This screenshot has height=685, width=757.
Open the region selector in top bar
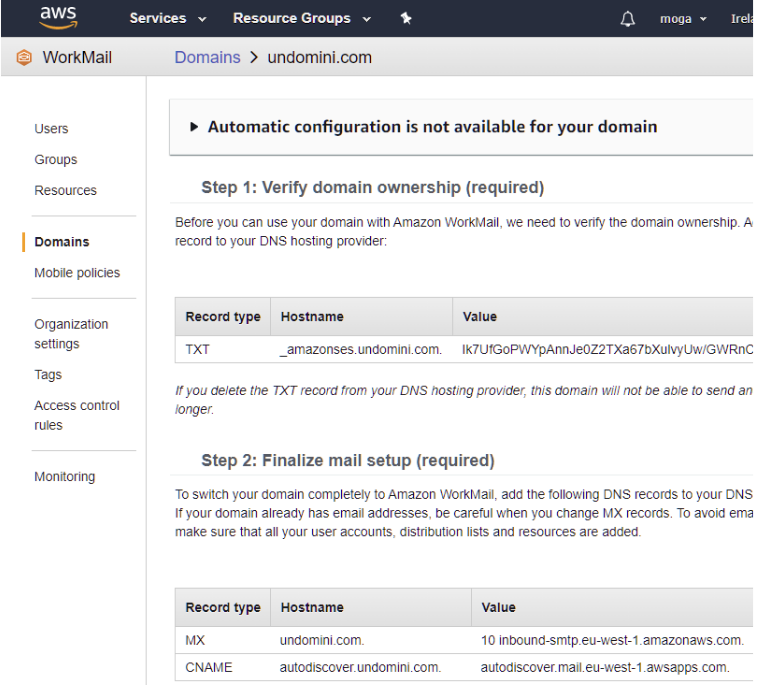pos(742,19)
